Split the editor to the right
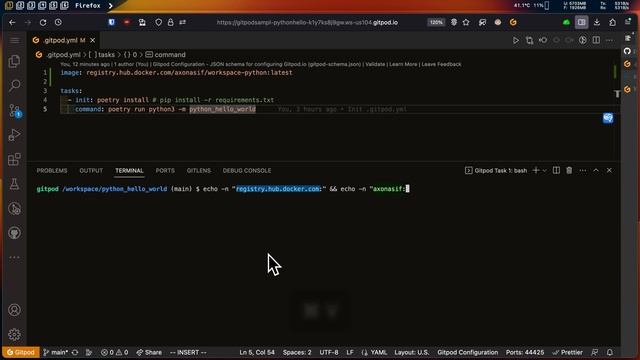 coord(596,40)
